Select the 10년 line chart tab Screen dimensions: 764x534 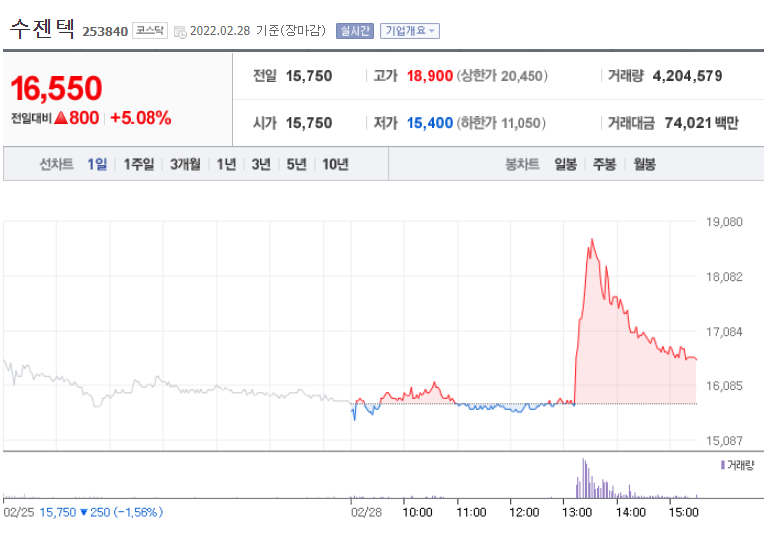click(335, 164)
